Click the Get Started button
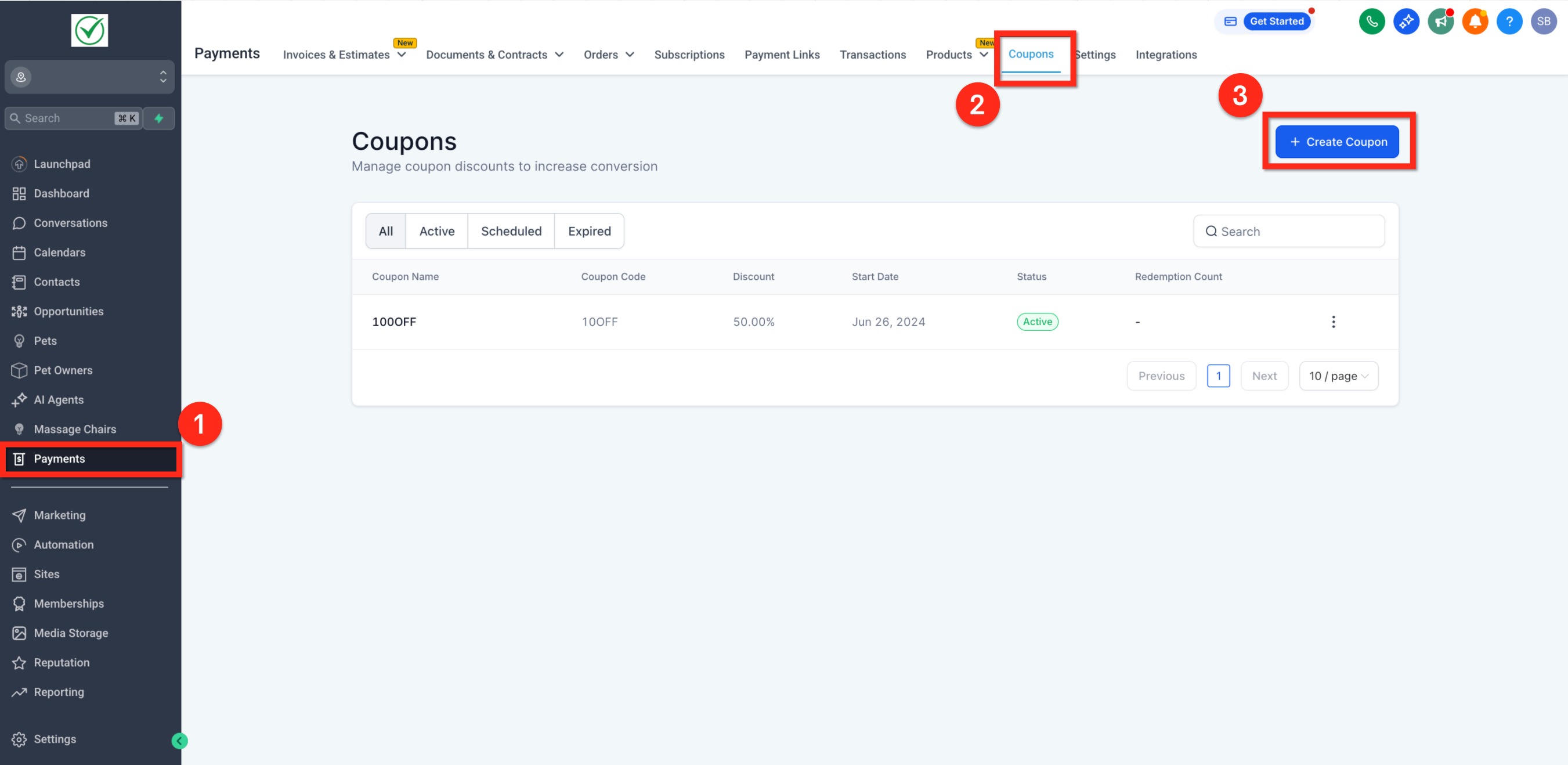 coord(1276,21)
